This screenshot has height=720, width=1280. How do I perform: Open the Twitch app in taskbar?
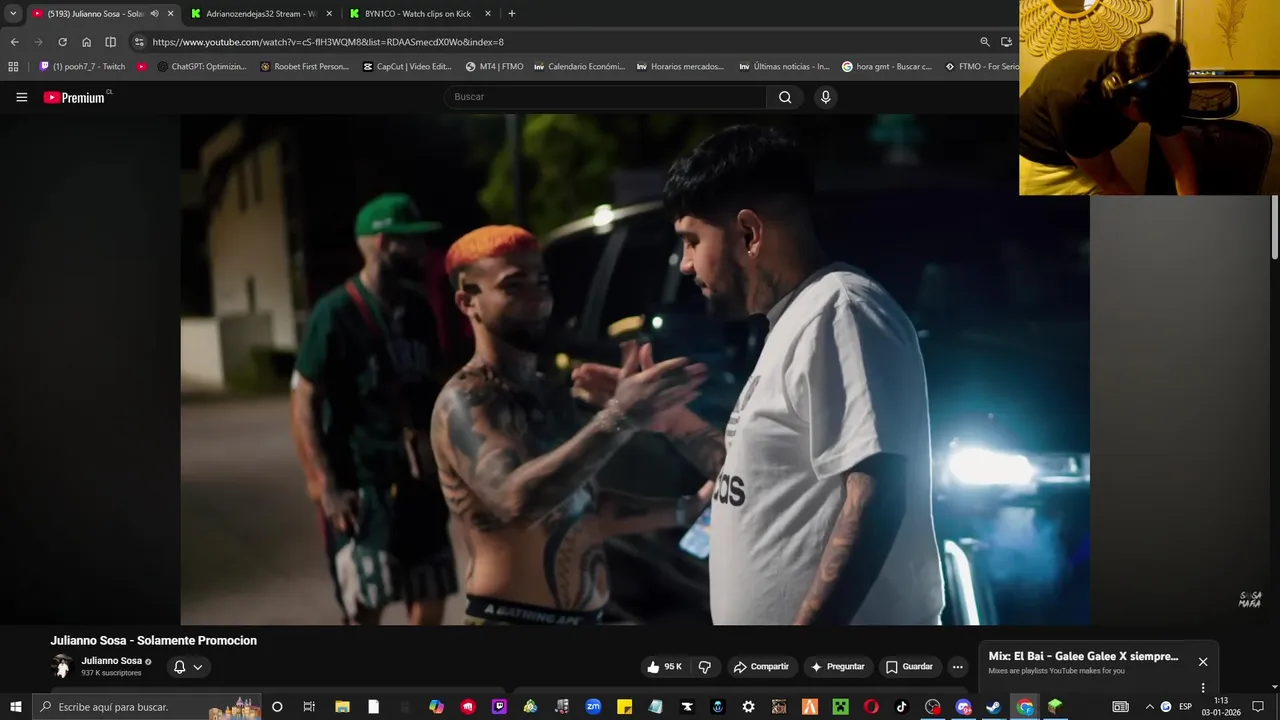coord(499,707)
